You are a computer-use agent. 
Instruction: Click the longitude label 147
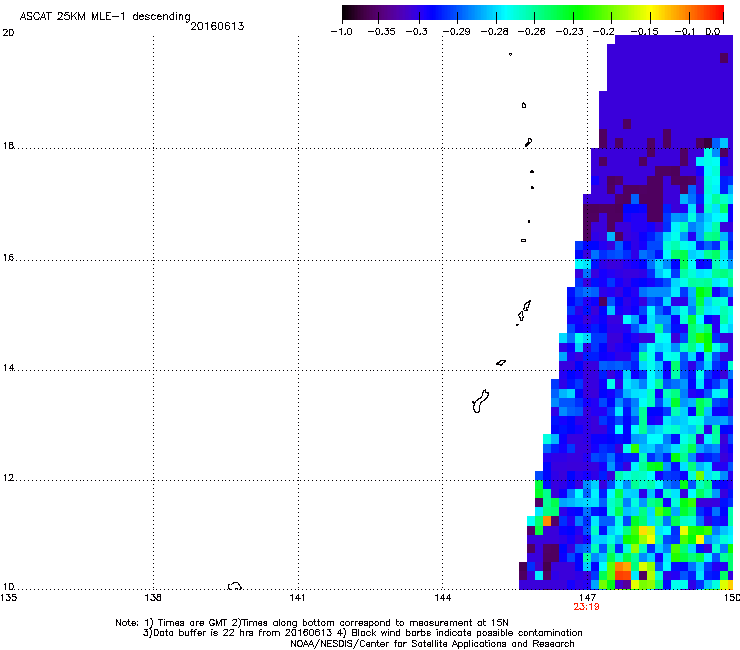[587, 598]
